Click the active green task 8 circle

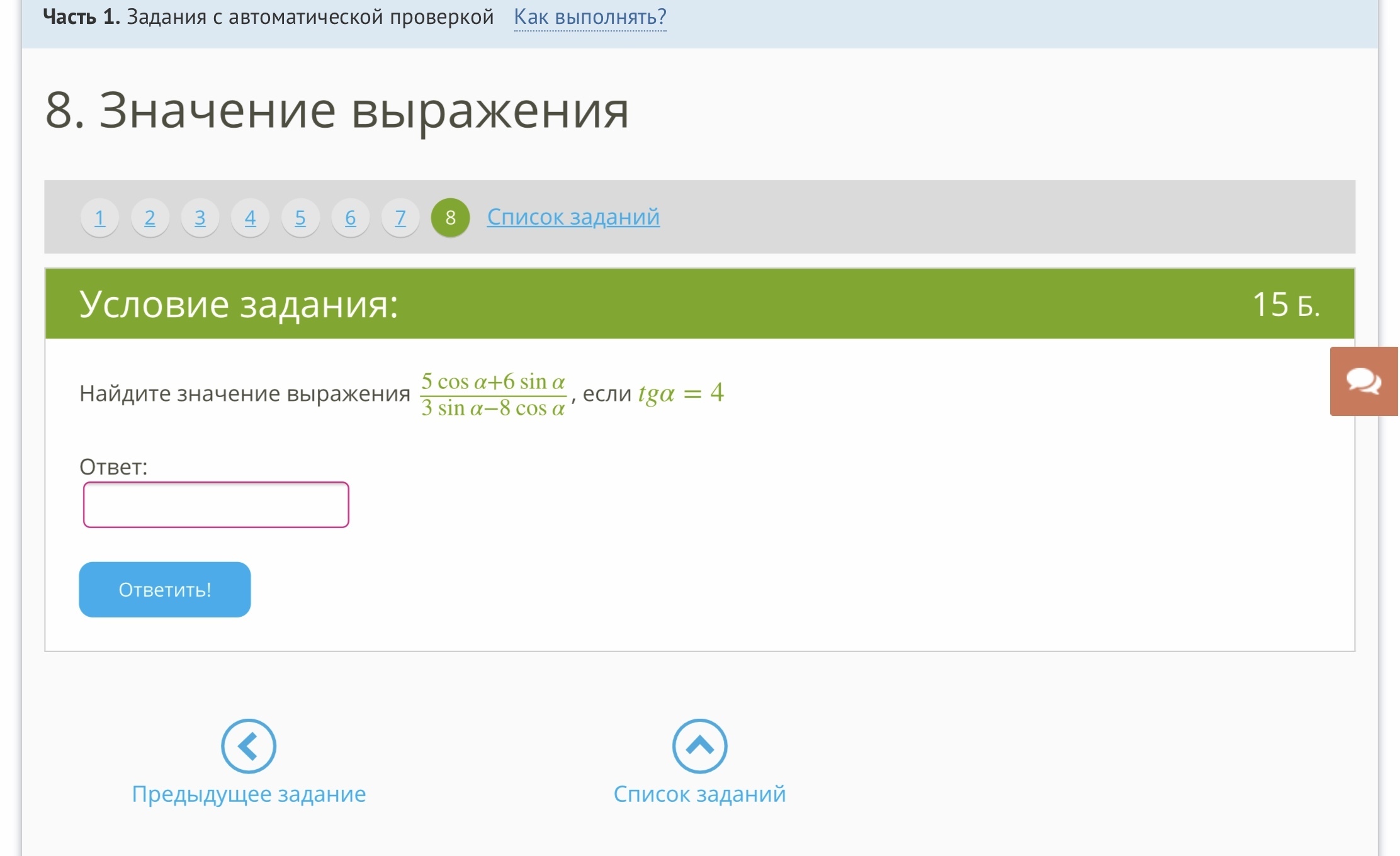tap(450, 218)
